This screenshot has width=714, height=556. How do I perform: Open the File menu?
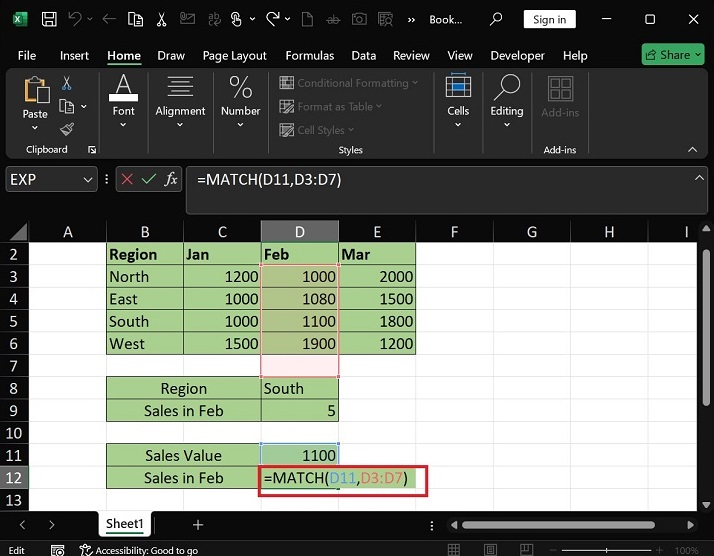(x=27, y=56)
